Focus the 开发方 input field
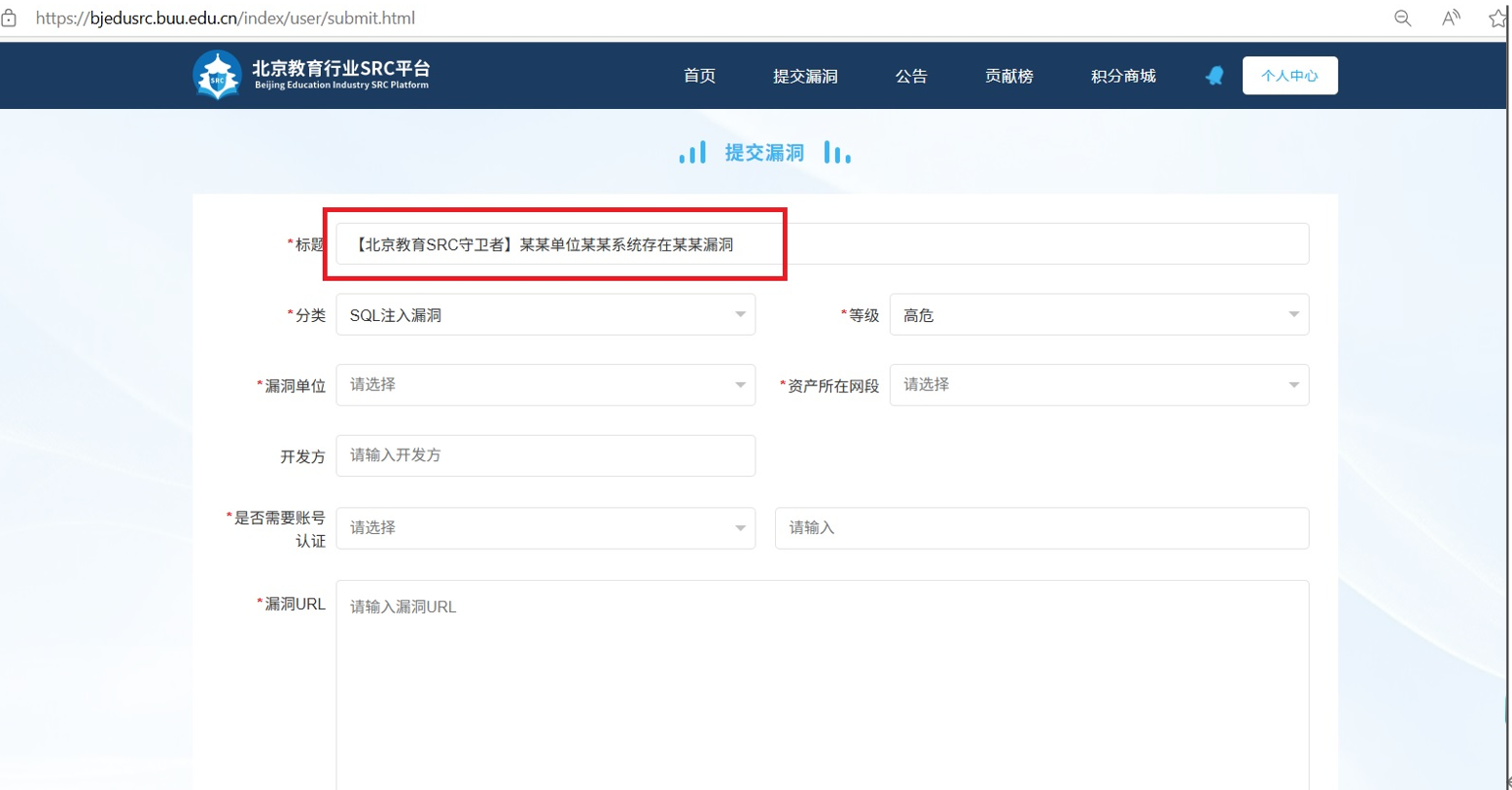Viewport: 1512px width, 790px height. pos(545,455)
